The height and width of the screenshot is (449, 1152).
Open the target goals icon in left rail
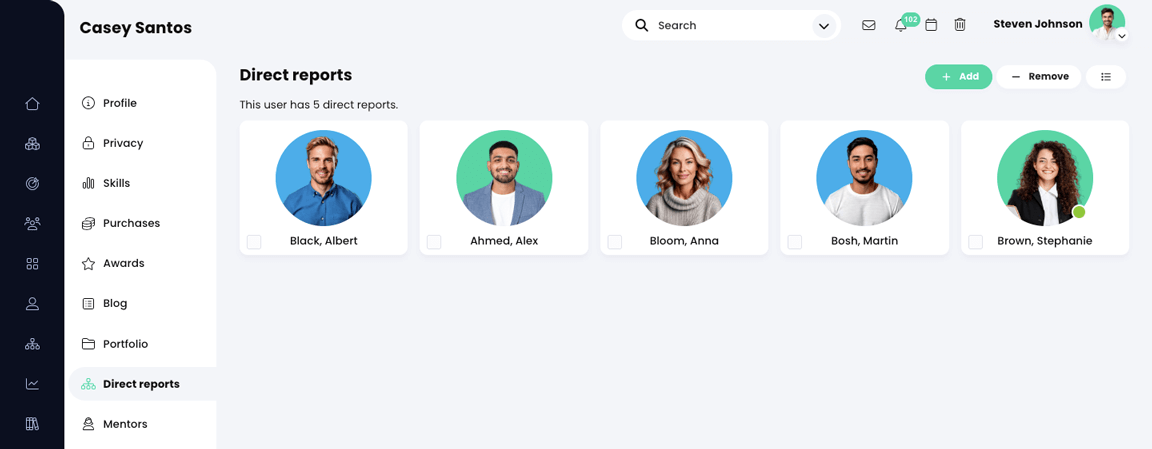pos(32,184)
